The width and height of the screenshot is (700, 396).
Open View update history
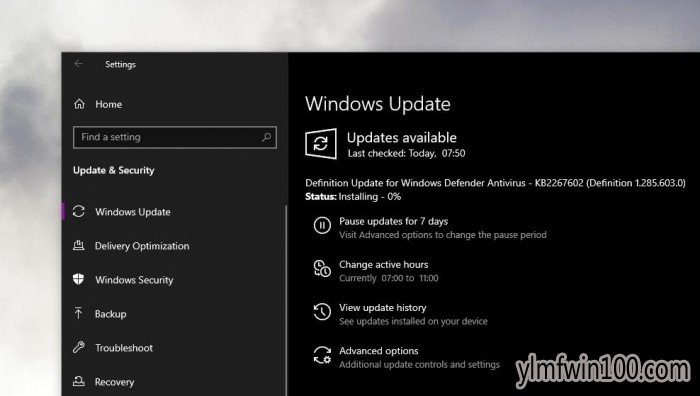(x=383, y=308)
